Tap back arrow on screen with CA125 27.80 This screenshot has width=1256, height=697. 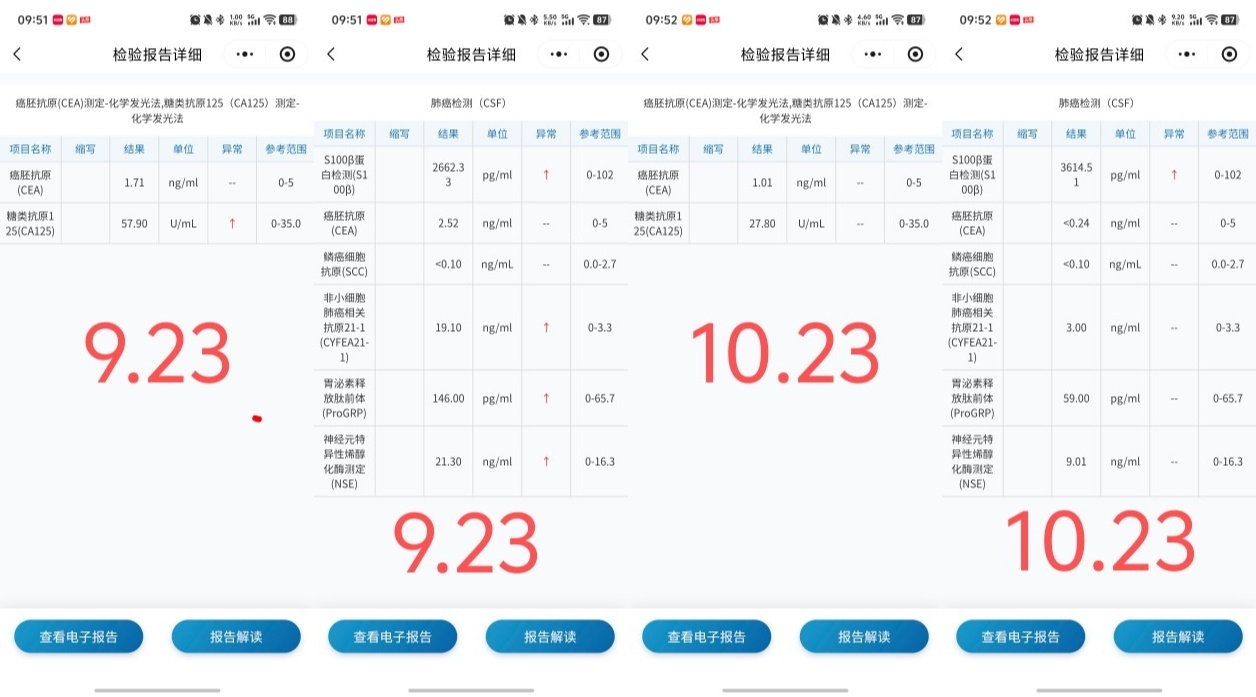(645, 55)
